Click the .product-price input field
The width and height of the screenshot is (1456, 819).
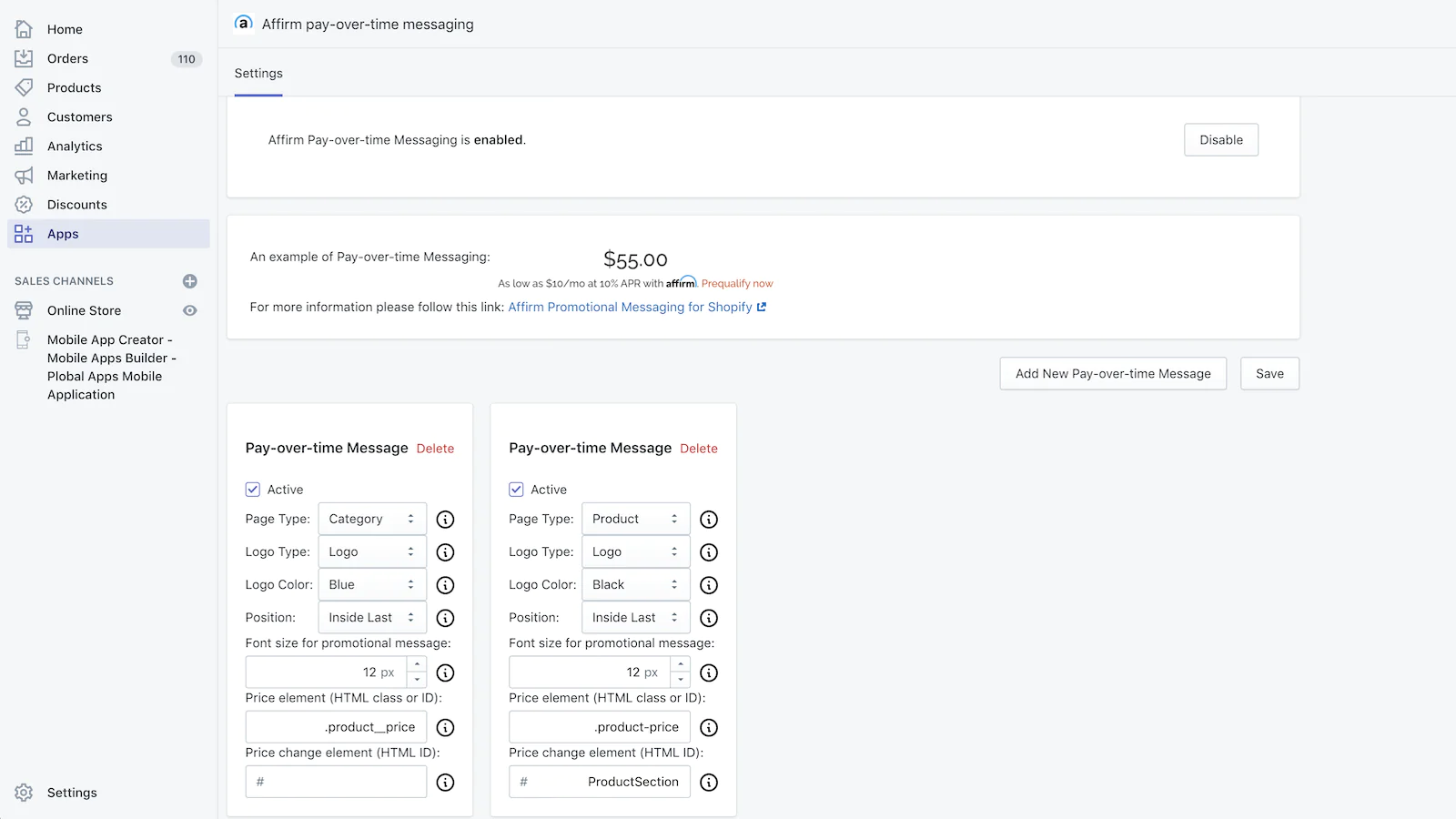[600, 727]
